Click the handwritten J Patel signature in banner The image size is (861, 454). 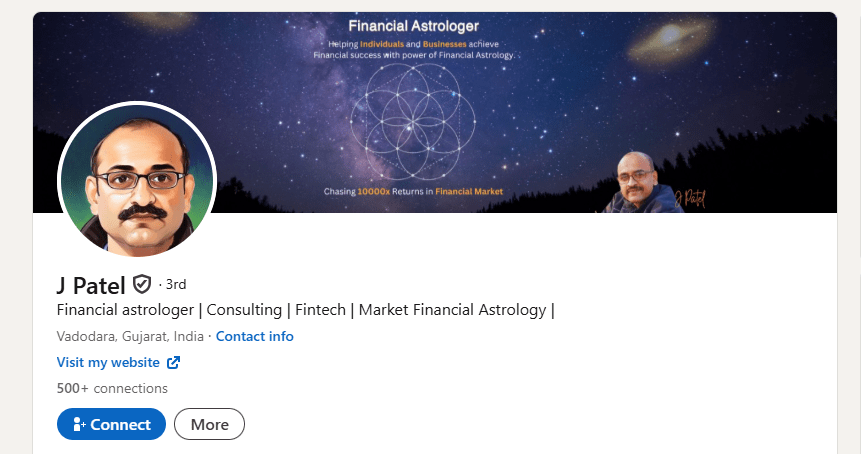(x=690, y=198)
